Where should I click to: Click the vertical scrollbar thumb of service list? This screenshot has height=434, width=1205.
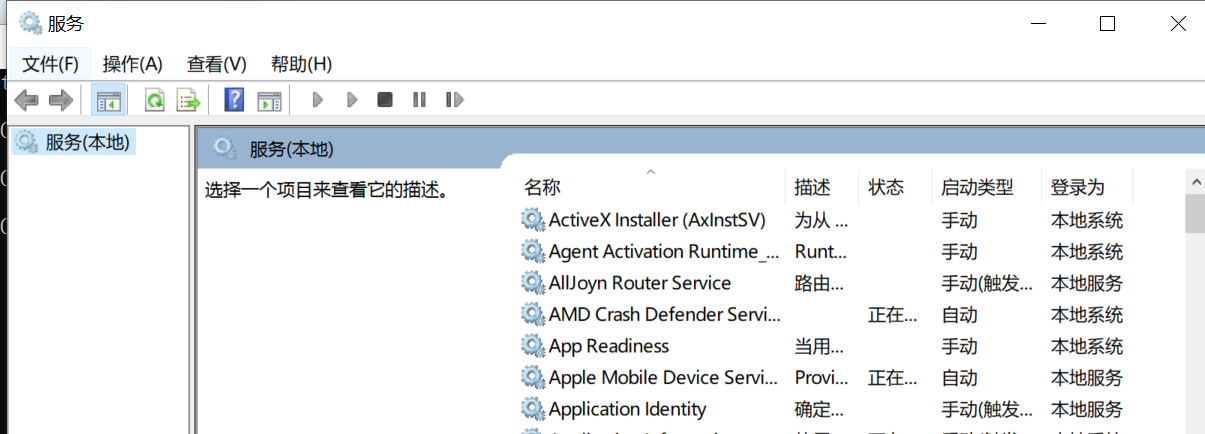point(1195,214)
